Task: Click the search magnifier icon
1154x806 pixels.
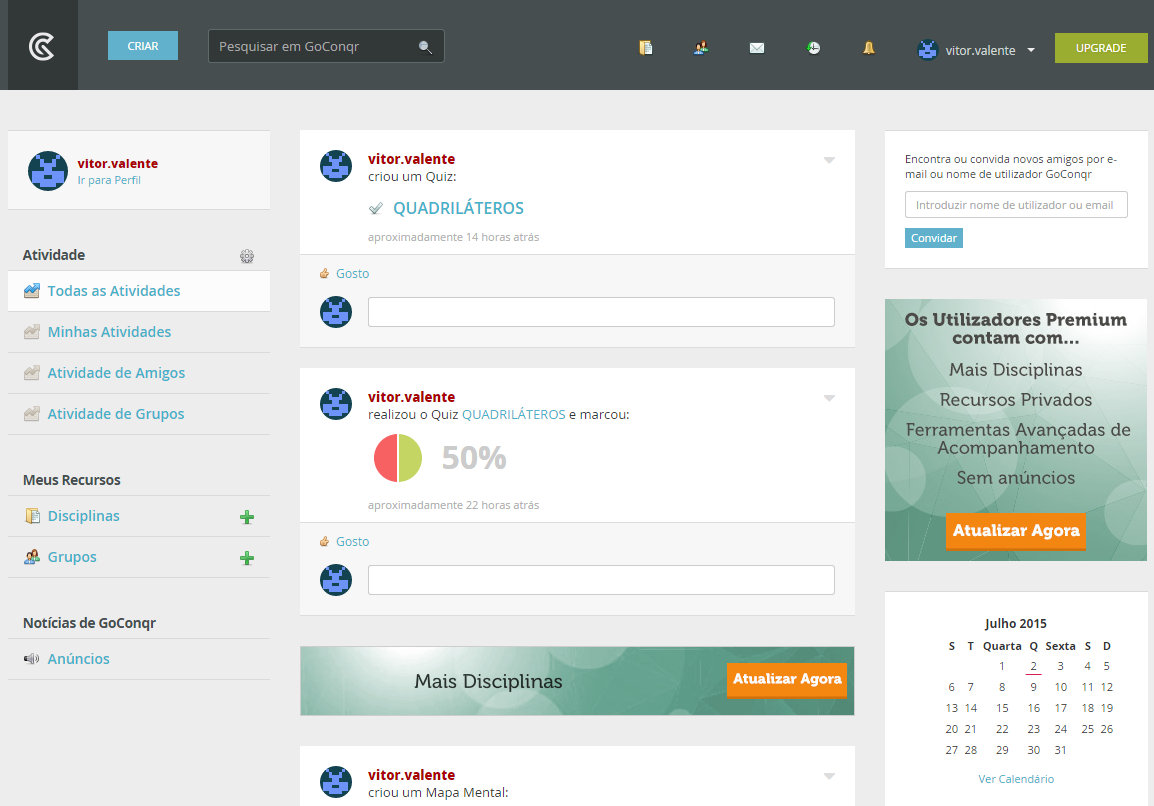Action: (425, 47)
